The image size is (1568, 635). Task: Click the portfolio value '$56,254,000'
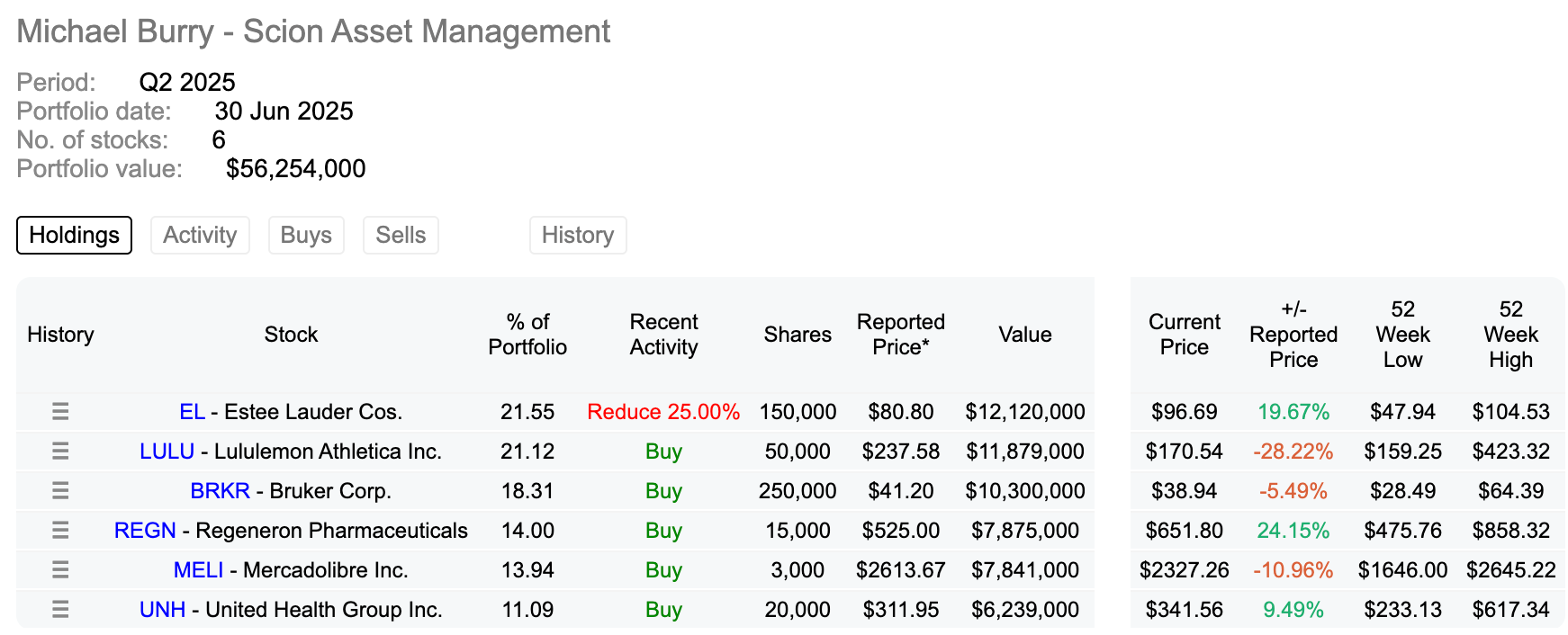296,169
